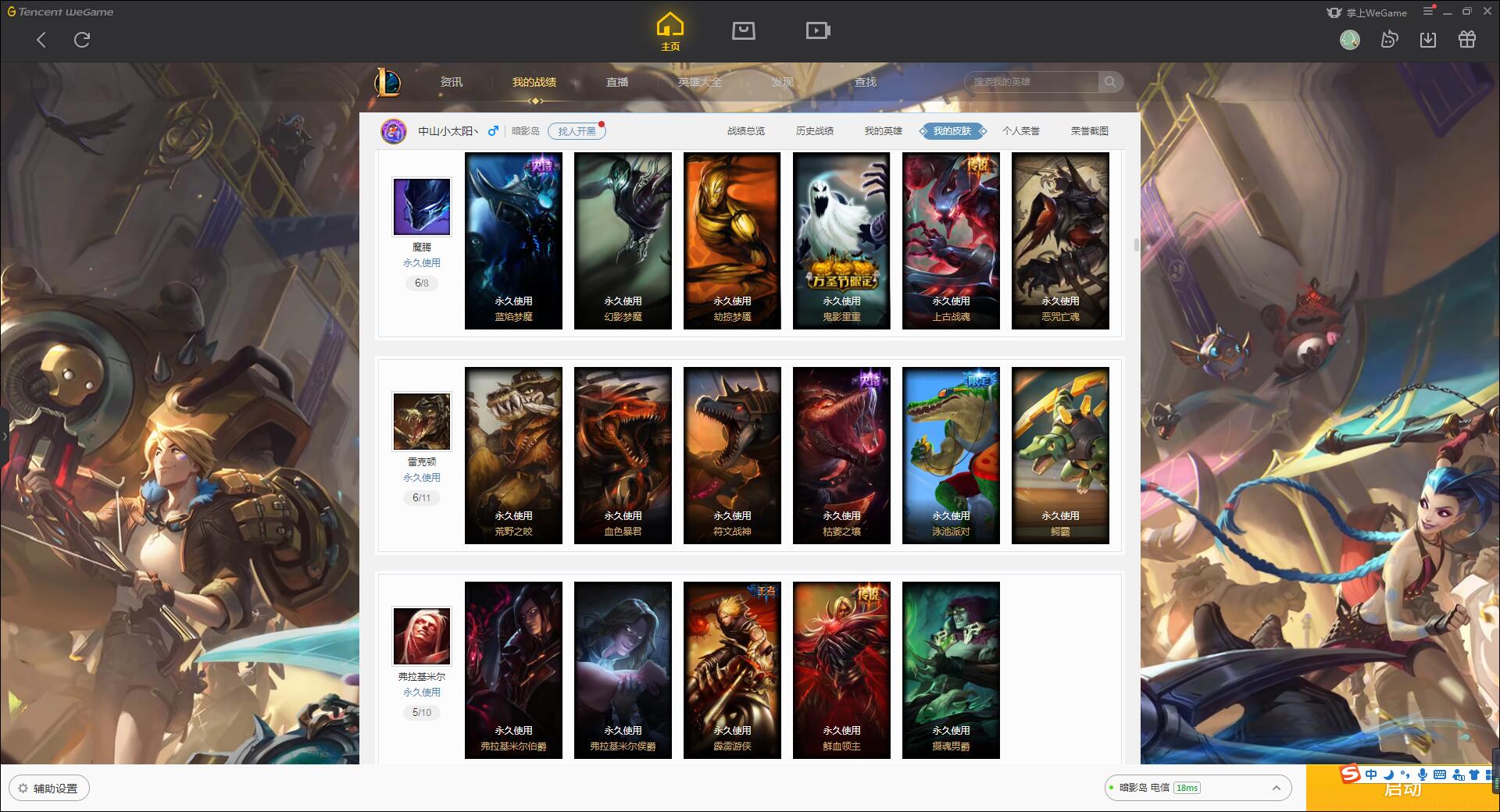Click the skin list vertical scrollbar handle
This screenshot has width=1500, height=812.
click(x=1136, y=245)
